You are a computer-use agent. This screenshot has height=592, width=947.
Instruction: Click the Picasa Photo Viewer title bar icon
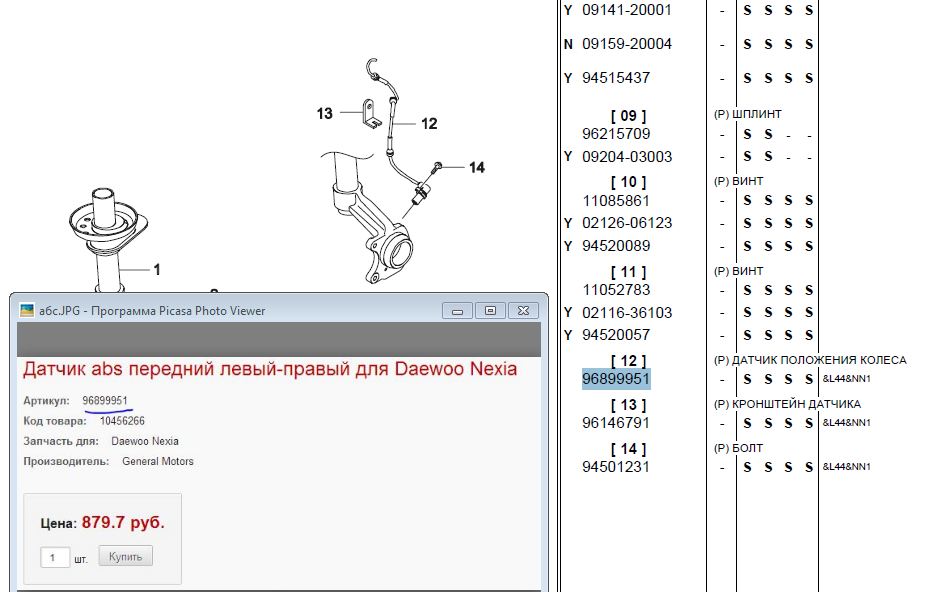click(27, 310)
